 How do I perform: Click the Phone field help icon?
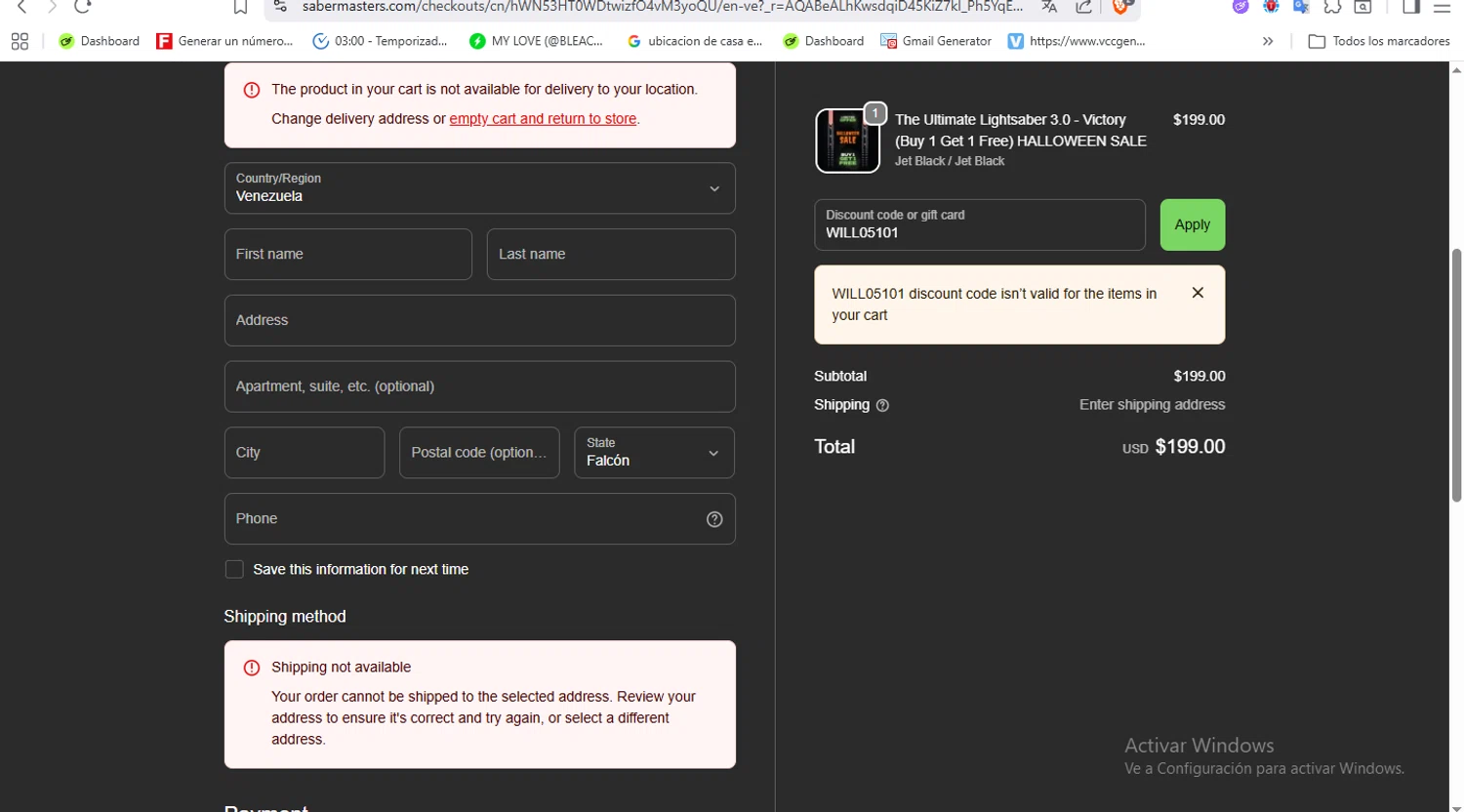tap(714, 519)
